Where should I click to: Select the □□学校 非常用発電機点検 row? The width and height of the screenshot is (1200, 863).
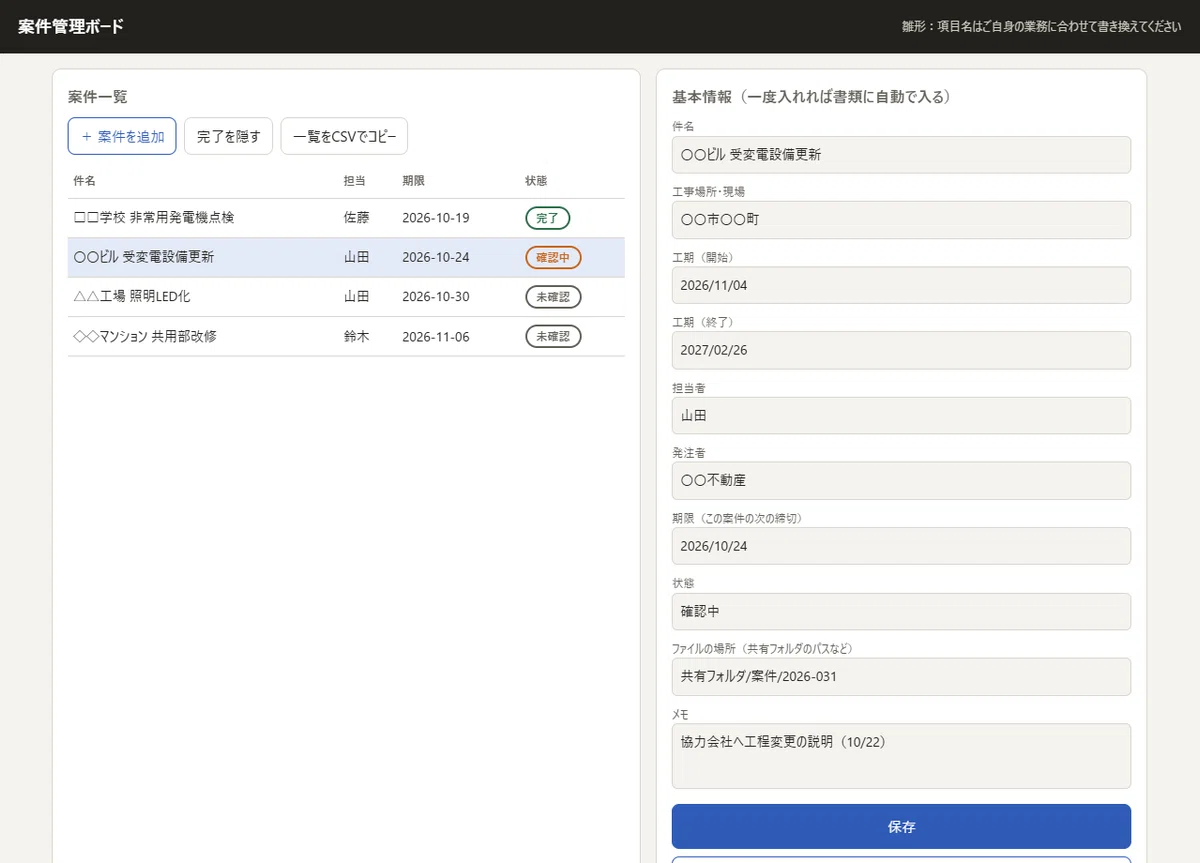coord(346,218)
